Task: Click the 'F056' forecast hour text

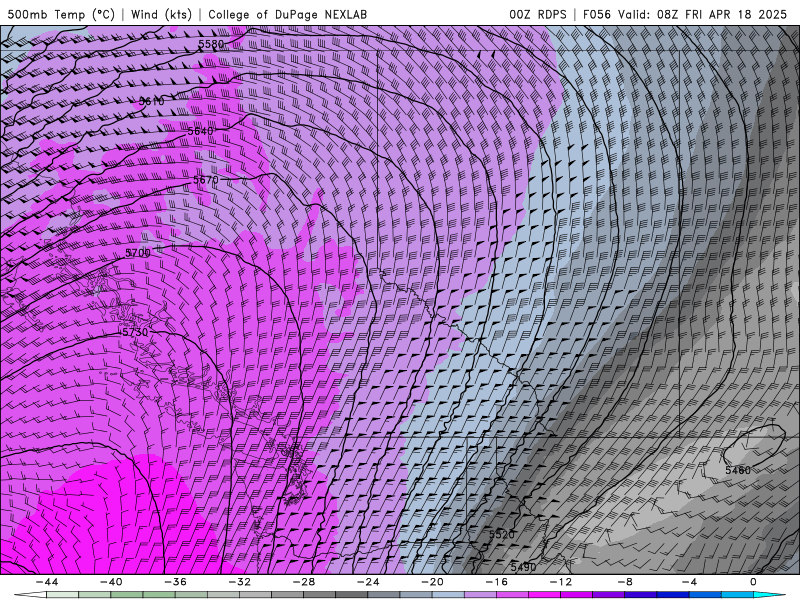Action: pyautogui.click(x=596, y=14)
